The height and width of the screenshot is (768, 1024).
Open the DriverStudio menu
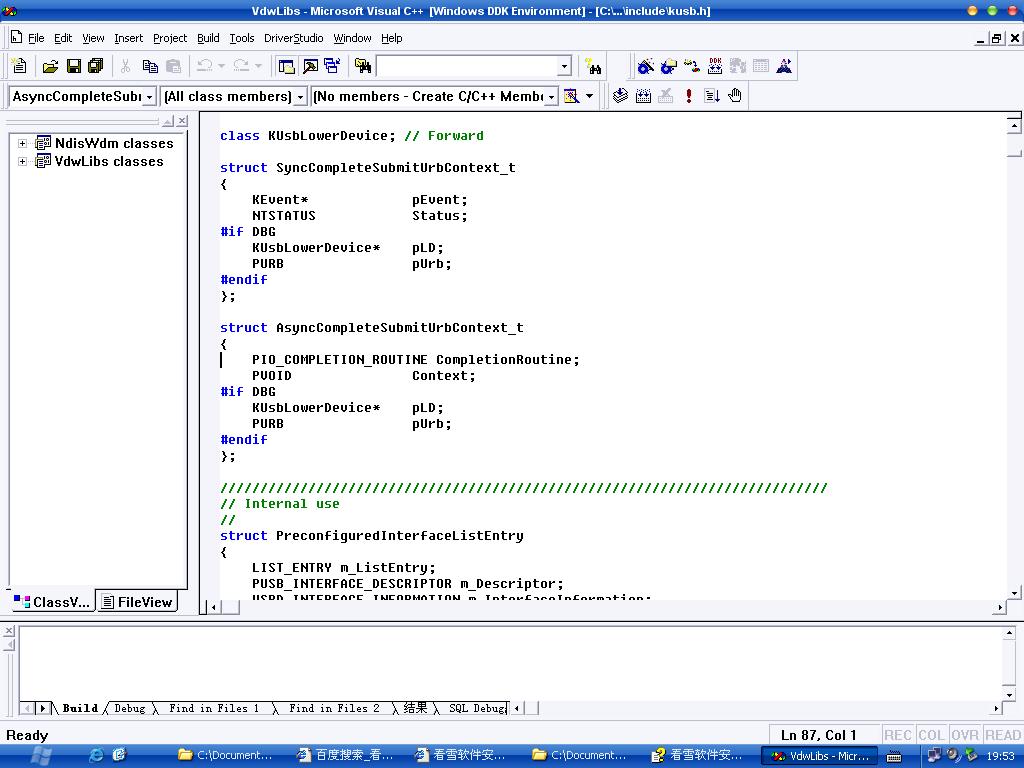(x=293, y=38)
